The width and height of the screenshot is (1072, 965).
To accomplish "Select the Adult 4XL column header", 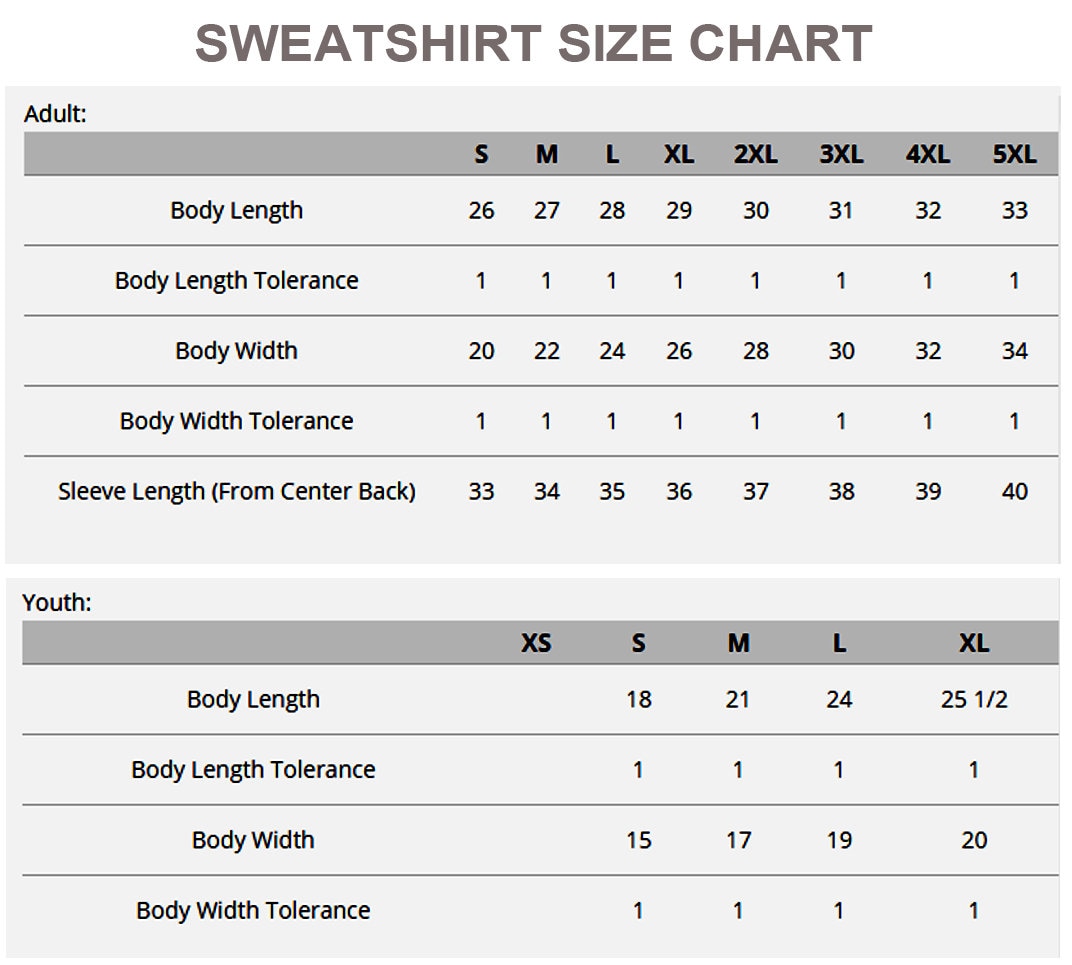I will (927, 155).
